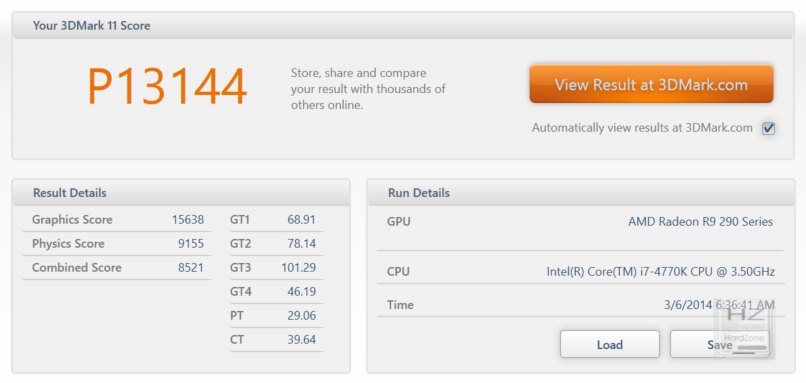The image size is (806, 383).
Task: Click the 15638 graphics score value
Action: (188, 220)
